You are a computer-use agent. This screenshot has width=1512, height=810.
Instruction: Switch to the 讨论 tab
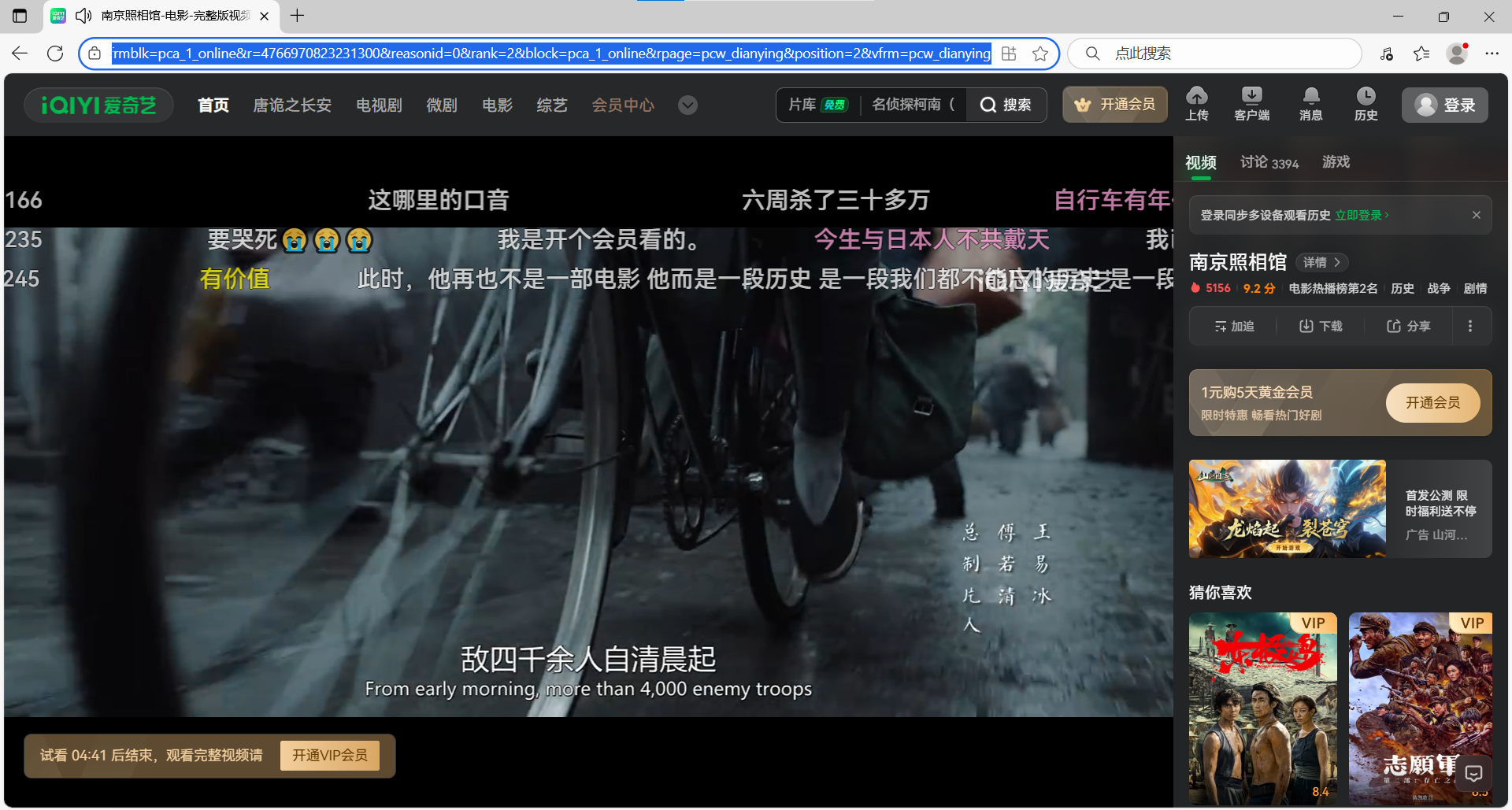tap(1255, 162)
